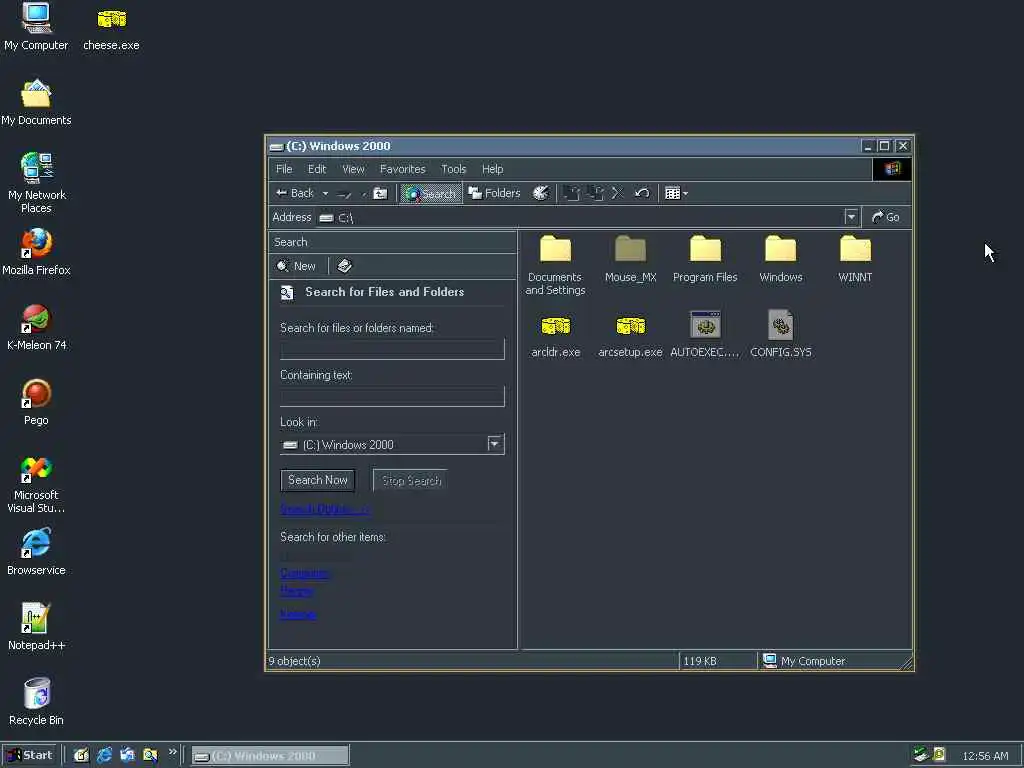
Task: Click the network tray icon
Action: (x=920, y=755)
